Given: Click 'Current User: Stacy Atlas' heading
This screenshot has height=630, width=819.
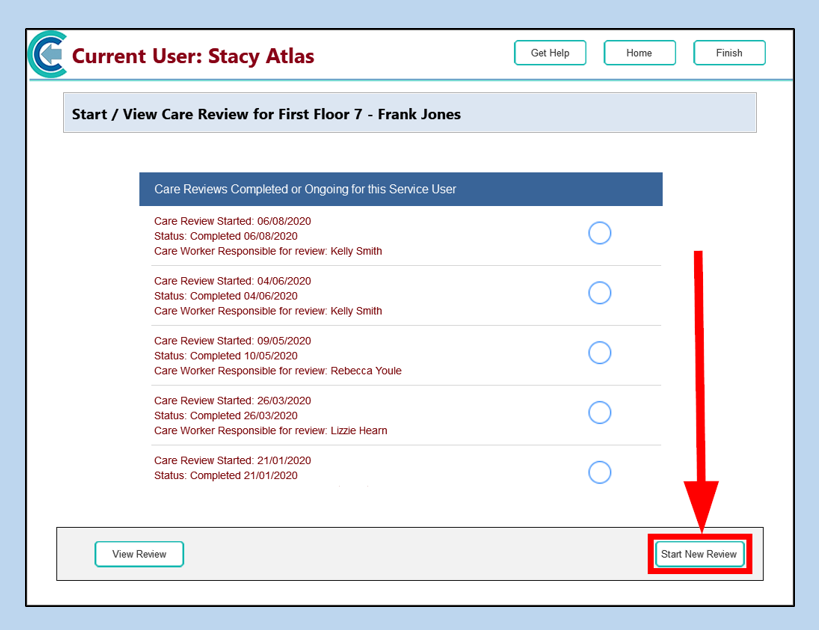Looking at the screenshot, I should pyautogui.click(x=193, y=56).
